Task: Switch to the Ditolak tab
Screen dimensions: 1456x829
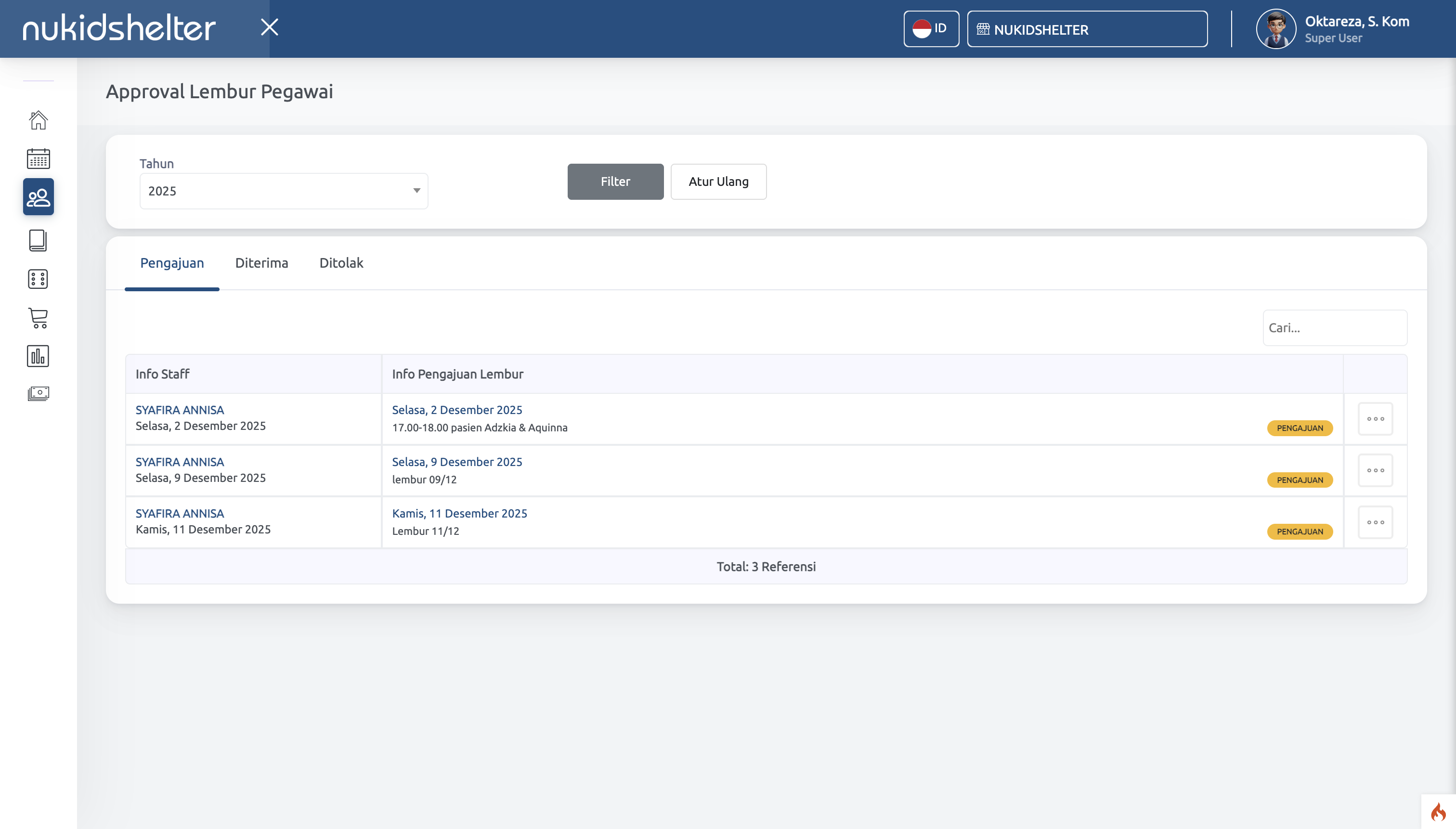Action: click(341, 263)
